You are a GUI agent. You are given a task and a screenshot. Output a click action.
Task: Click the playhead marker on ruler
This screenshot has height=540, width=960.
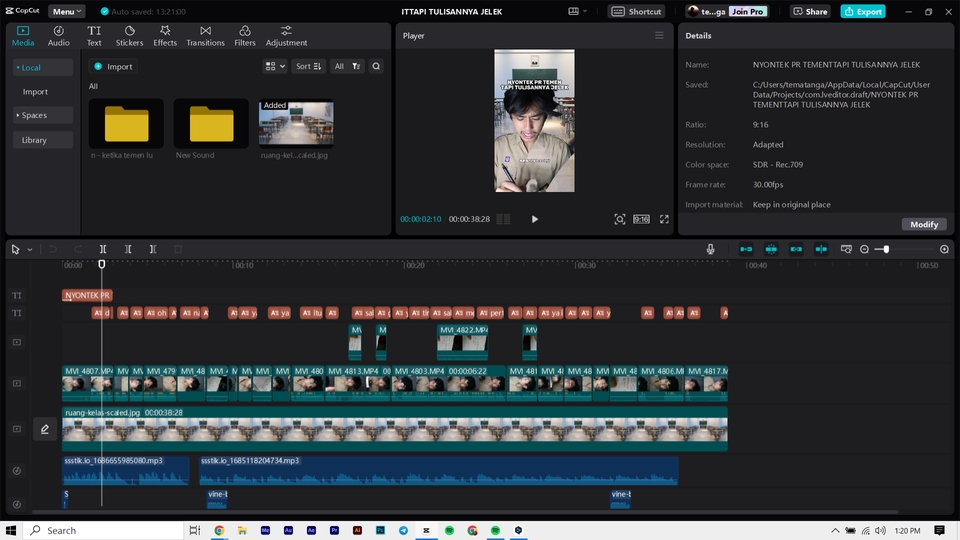[x=102, y=264]
